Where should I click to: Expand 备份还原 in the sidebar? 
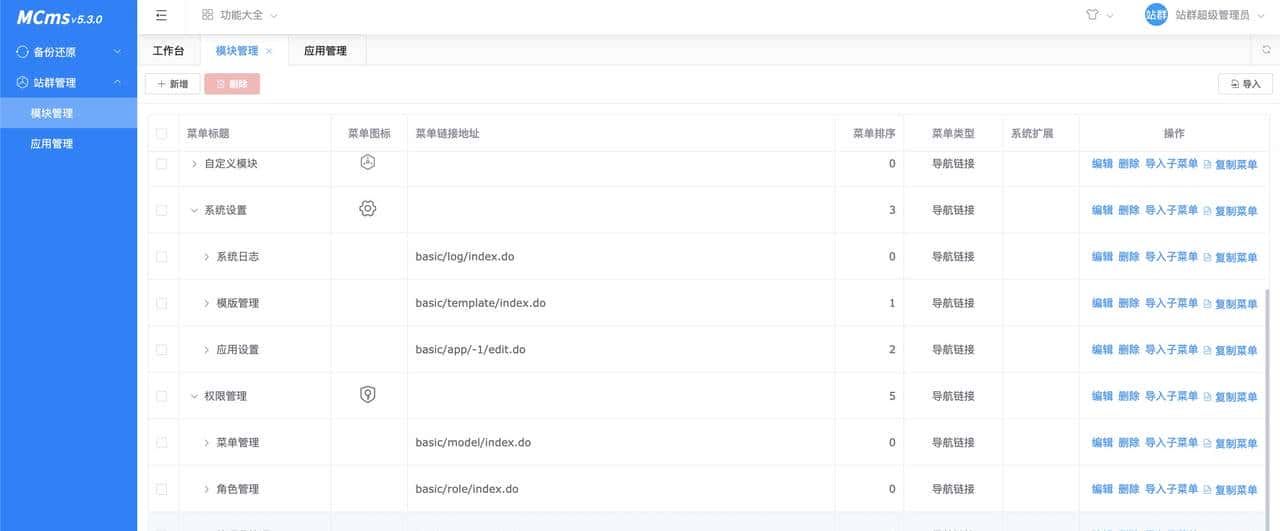pyautogui.click(x=68, y=51)
